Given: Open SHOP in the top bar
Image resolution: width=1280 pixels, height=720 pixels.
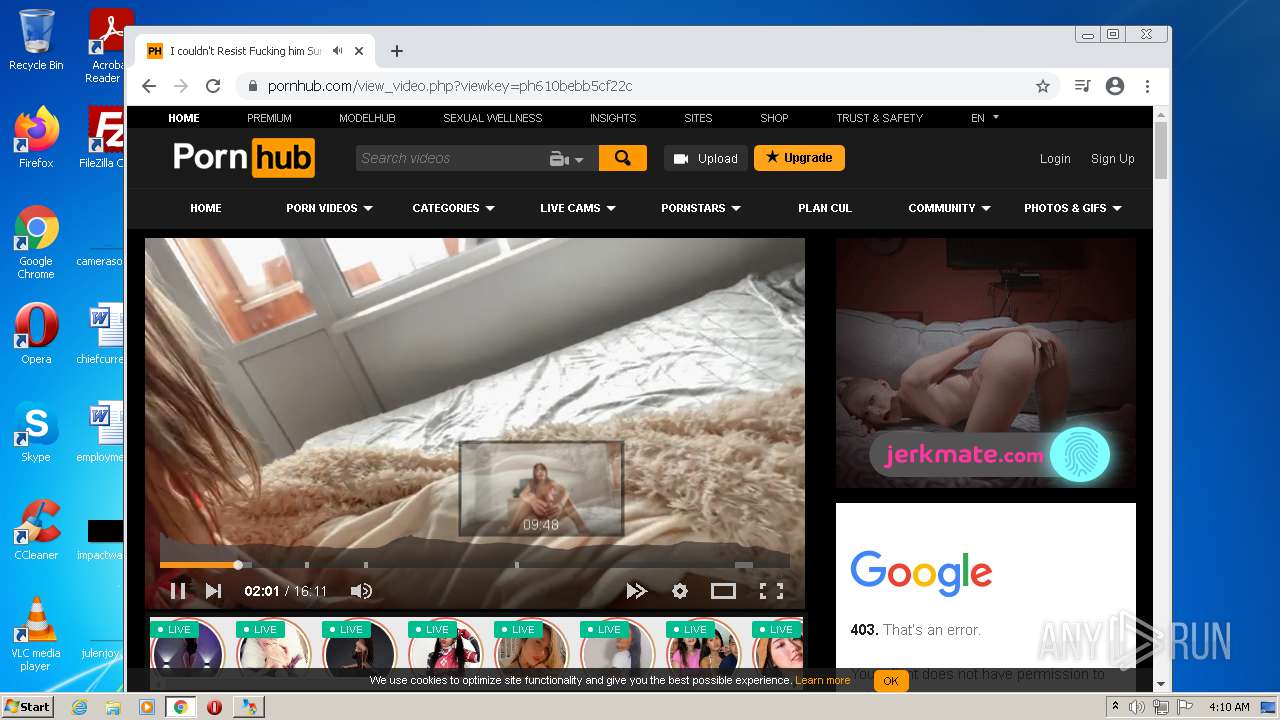Looking at the screenshot, I should coord(774,118).
